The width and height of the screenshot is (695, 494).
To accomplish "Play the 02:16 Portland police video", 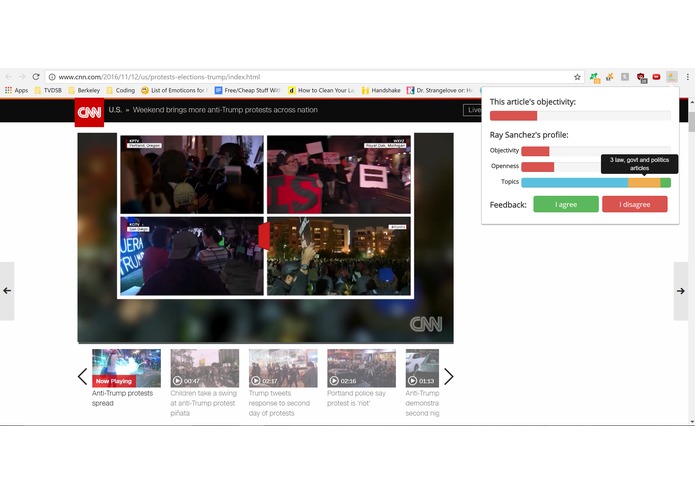I will point(361,368).
